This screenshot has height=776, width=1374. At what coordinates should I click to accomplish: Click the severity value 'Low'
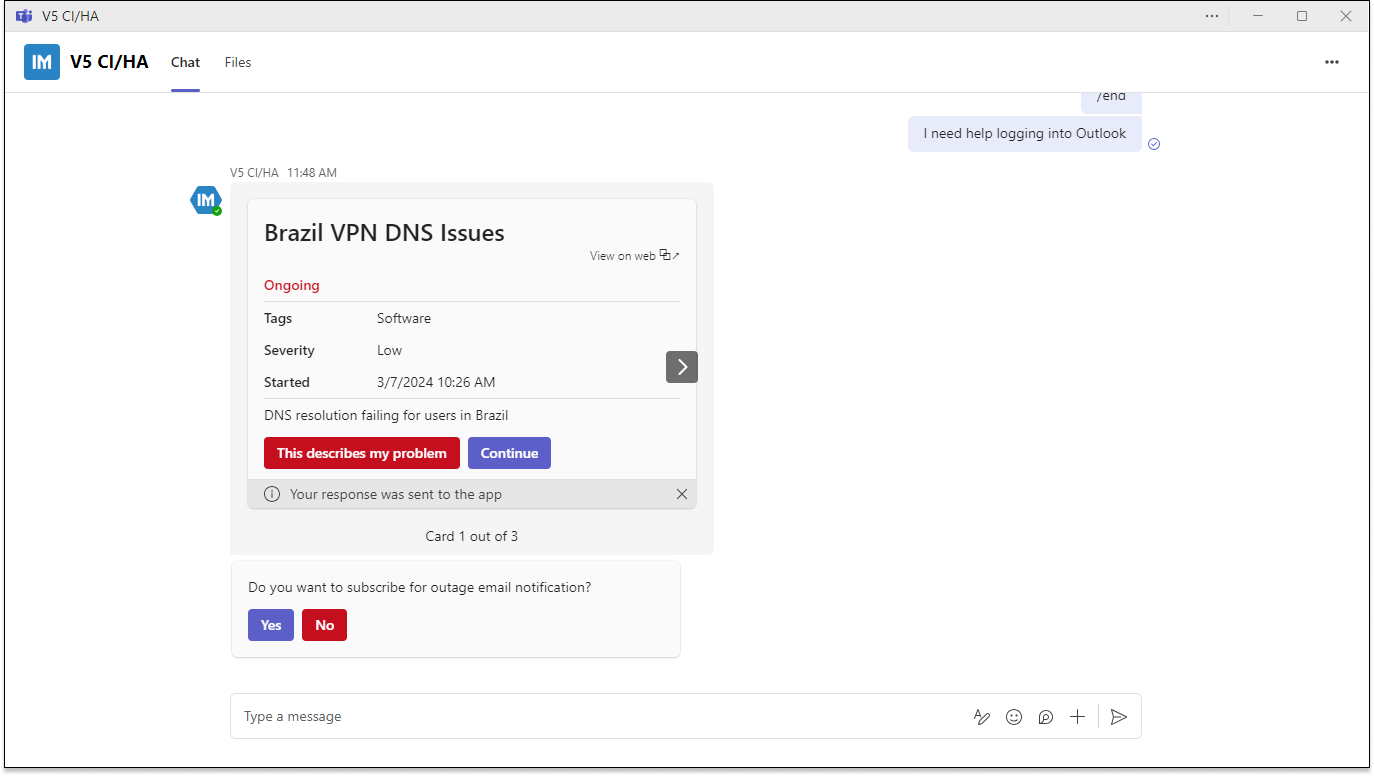point(389,350)
